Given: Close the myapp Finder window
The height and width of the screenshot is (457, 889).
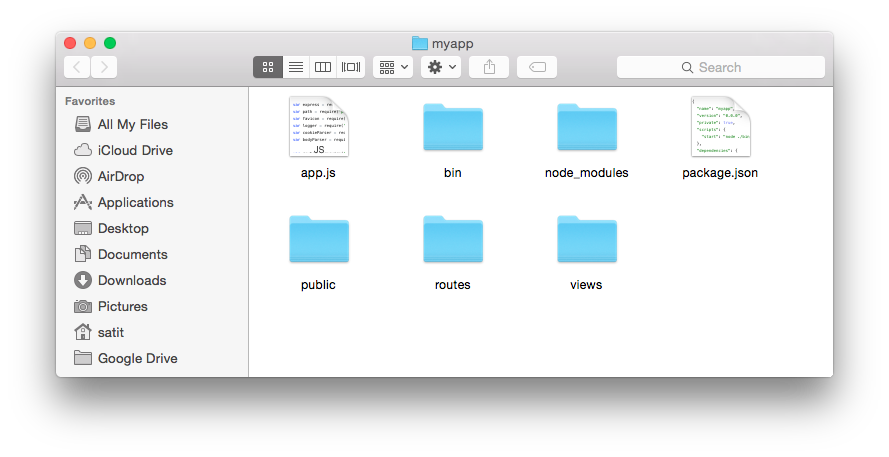Looking at the screenshot, I should (x=70, y=43).
